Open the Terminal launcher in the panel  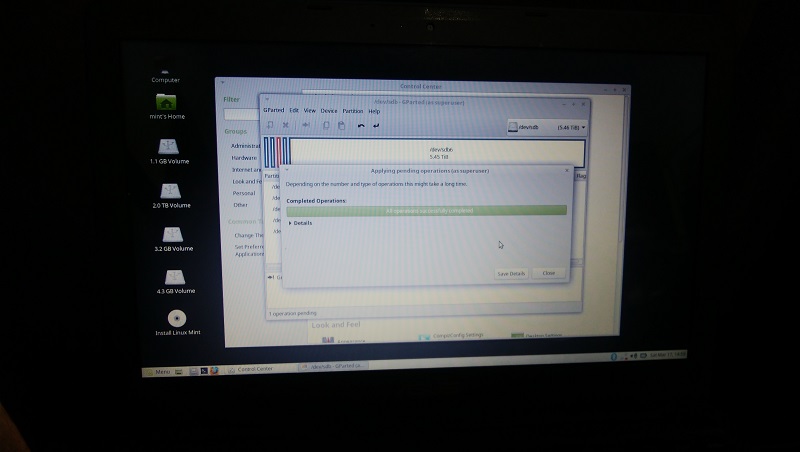204,371
